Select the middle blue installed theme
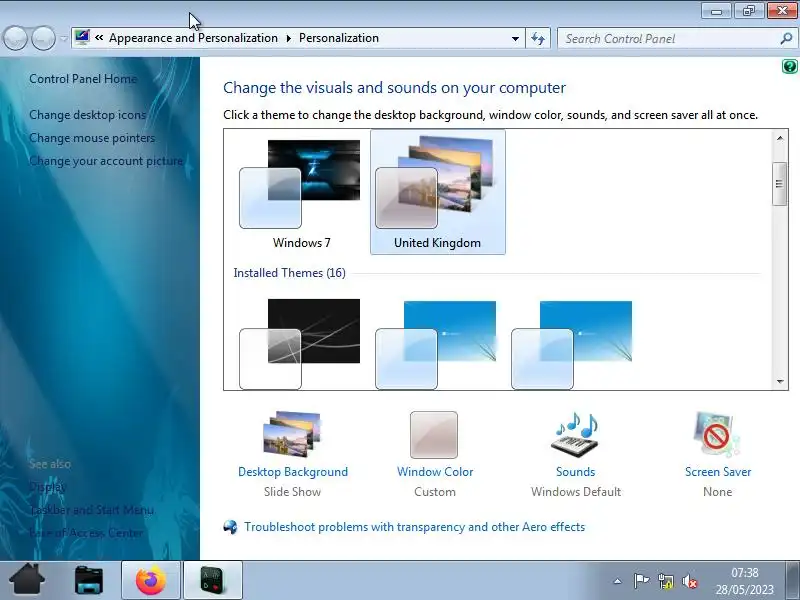Image resolution: width=800 pixels, height=600 pixels. click(435, 345)
